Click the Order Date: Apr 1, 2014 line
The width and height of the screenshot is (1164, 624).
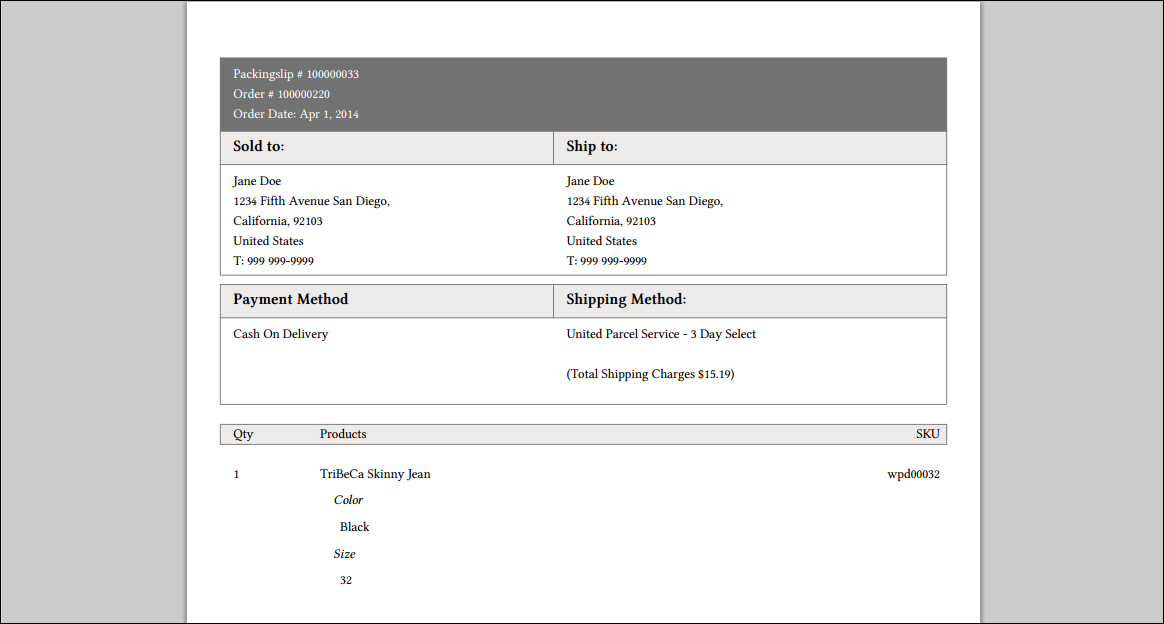pyautogui.click(x=295, y=114)
